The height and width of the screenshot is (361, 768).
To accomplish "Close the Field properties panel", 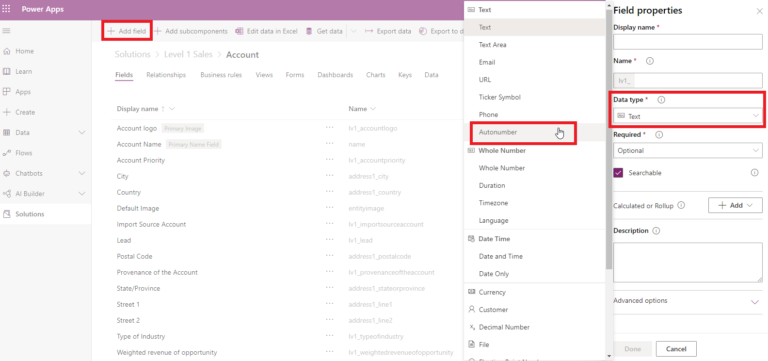I will click(759, 11).
